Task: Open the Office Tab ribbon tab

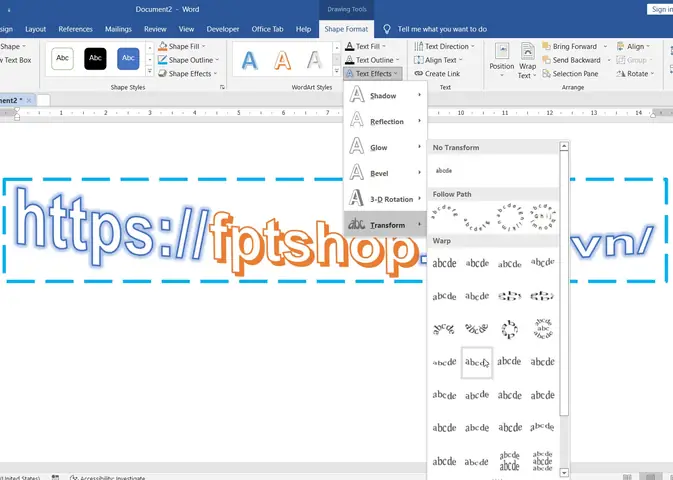Action: (267, 29)
